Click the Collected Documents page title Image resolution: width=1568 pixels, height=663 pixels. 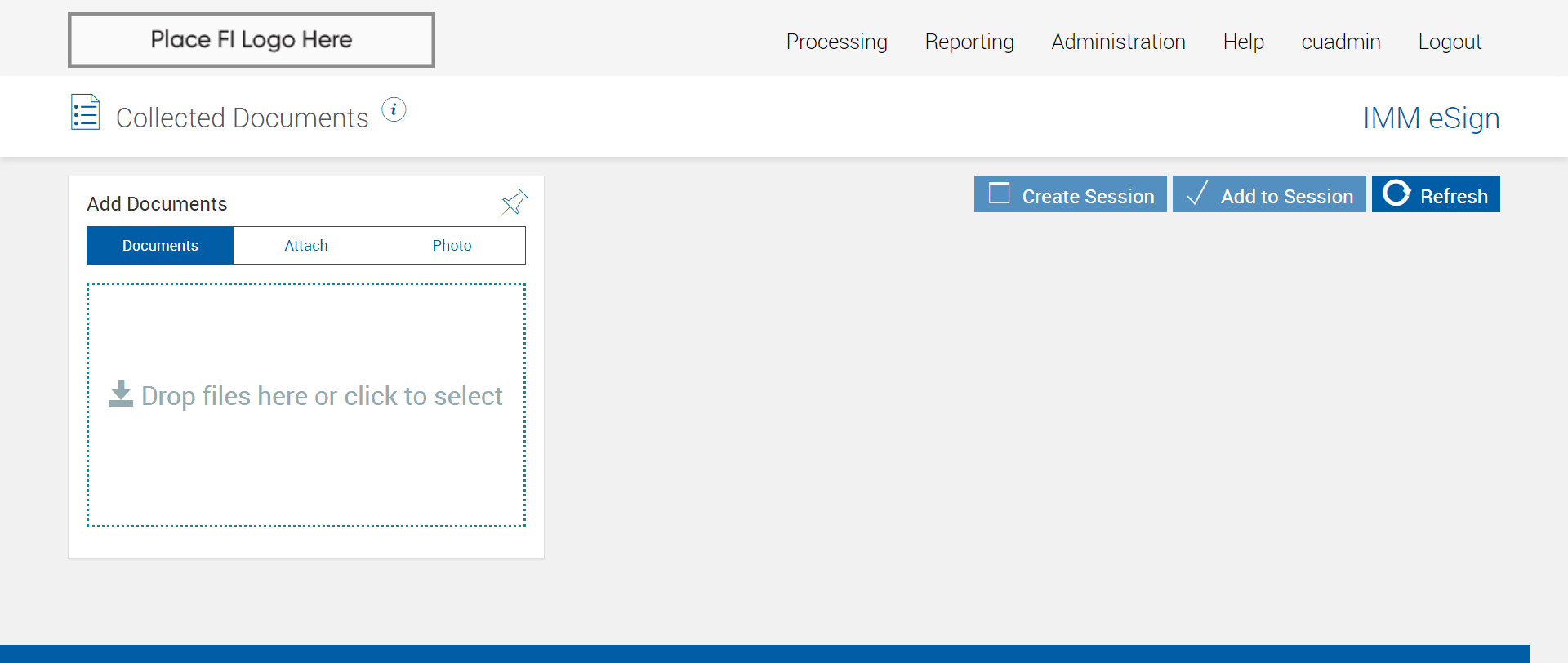pyautogui.click(x=242, y=118)
